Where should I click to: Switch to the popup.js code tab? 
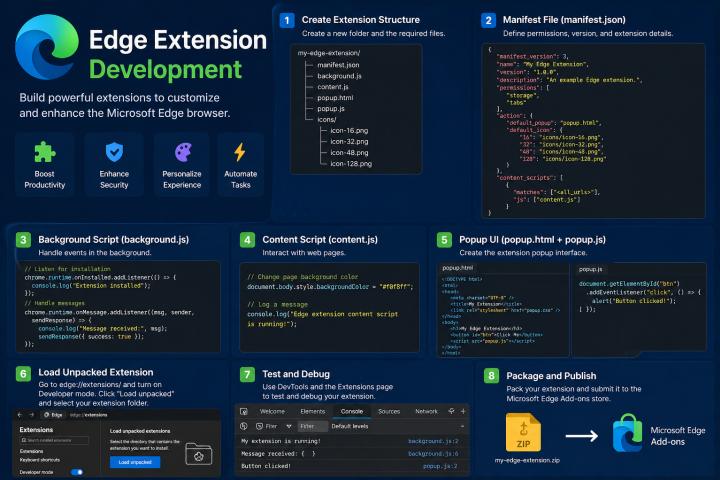(591, 269)
